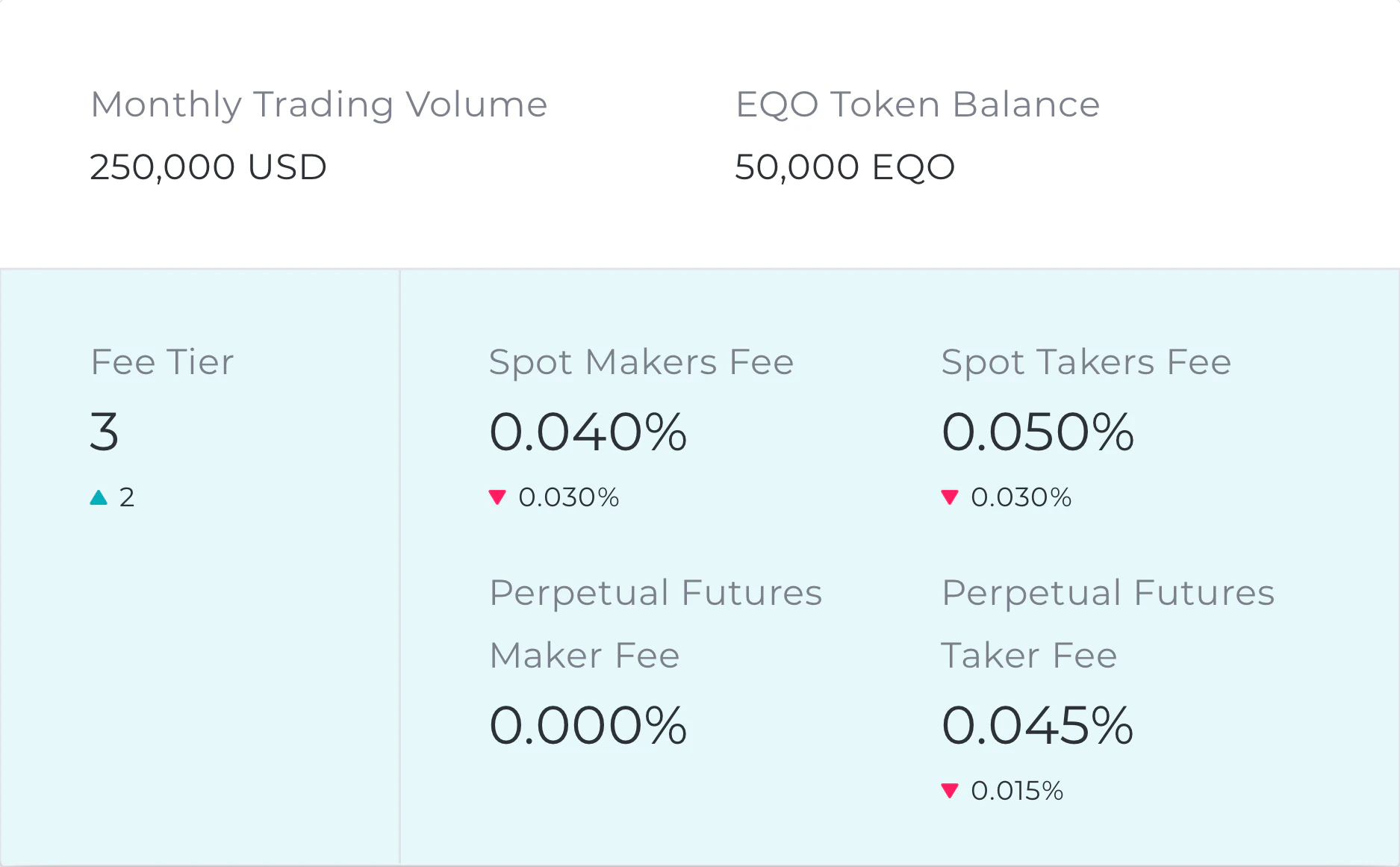
Task: Click the red down arrow under Spot Takers Fee
Action: point(950,497)
